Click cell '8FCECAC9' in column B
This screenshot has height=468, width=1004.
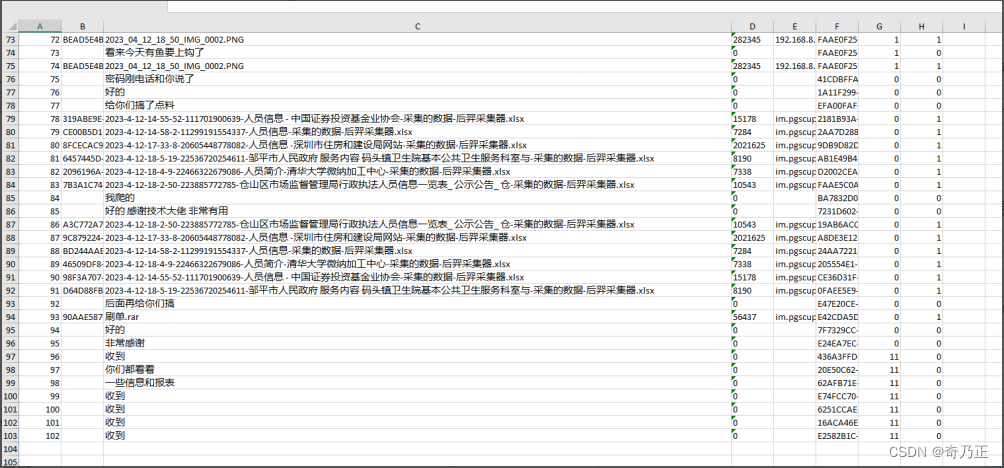coord(83,145)
